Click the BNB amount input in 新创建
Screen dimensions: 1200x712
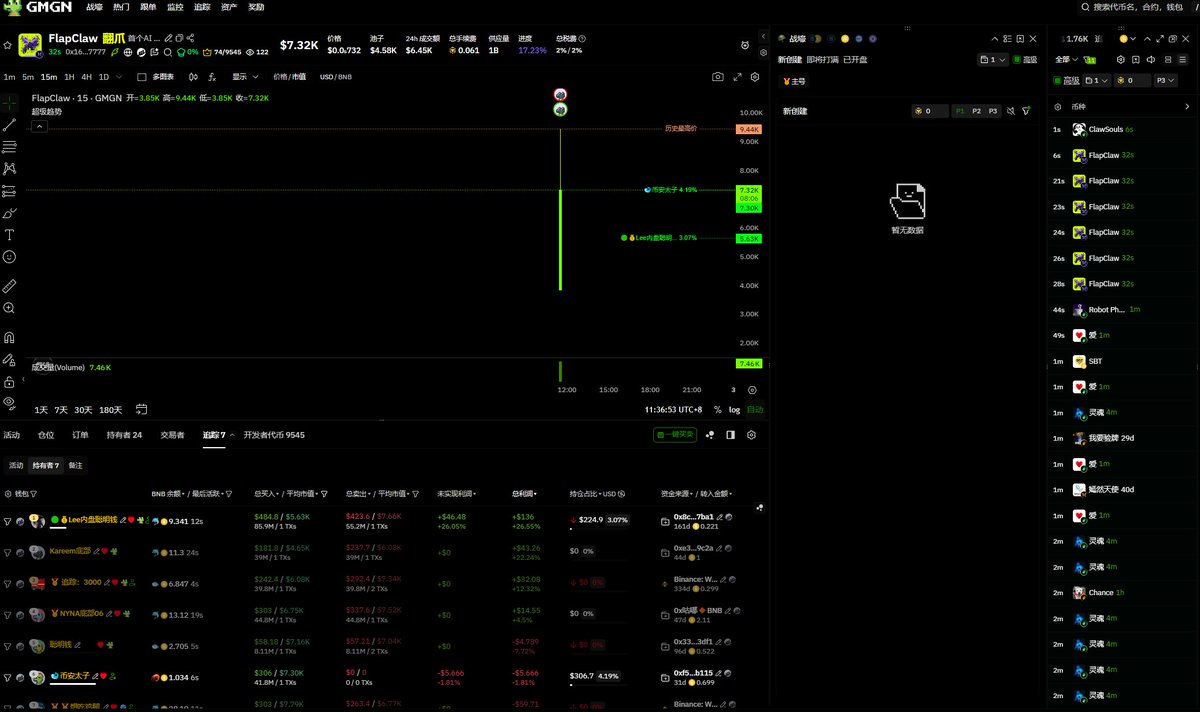[930, 111]
